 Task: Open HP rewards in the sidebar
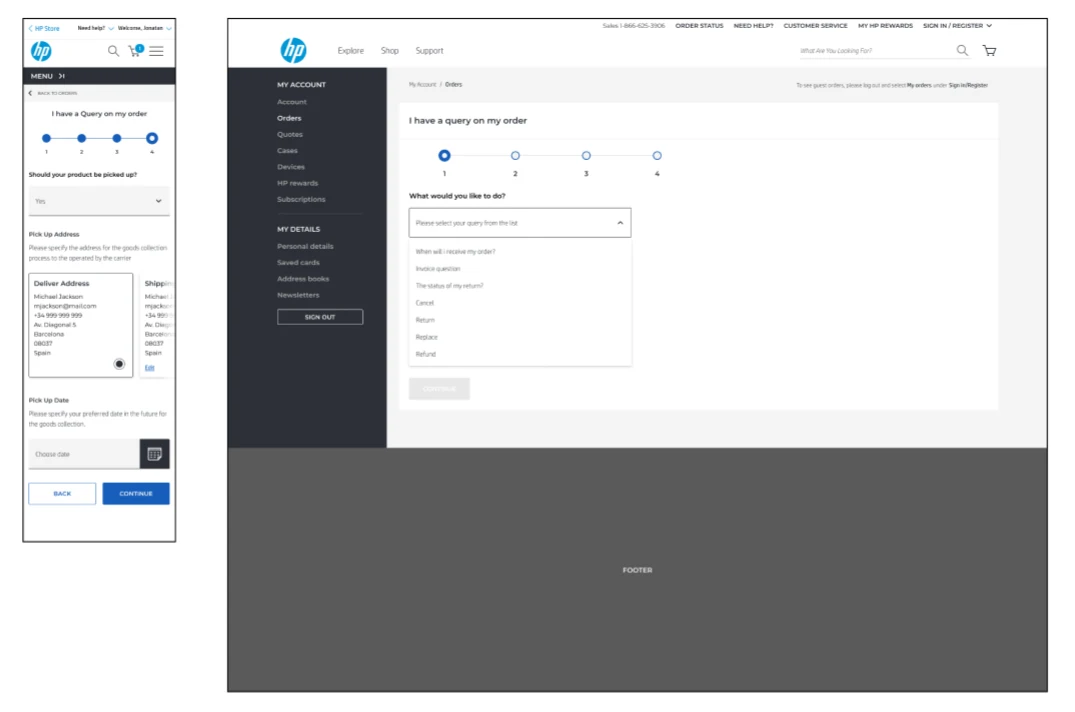pyautogui.click(x=298, y=184)
